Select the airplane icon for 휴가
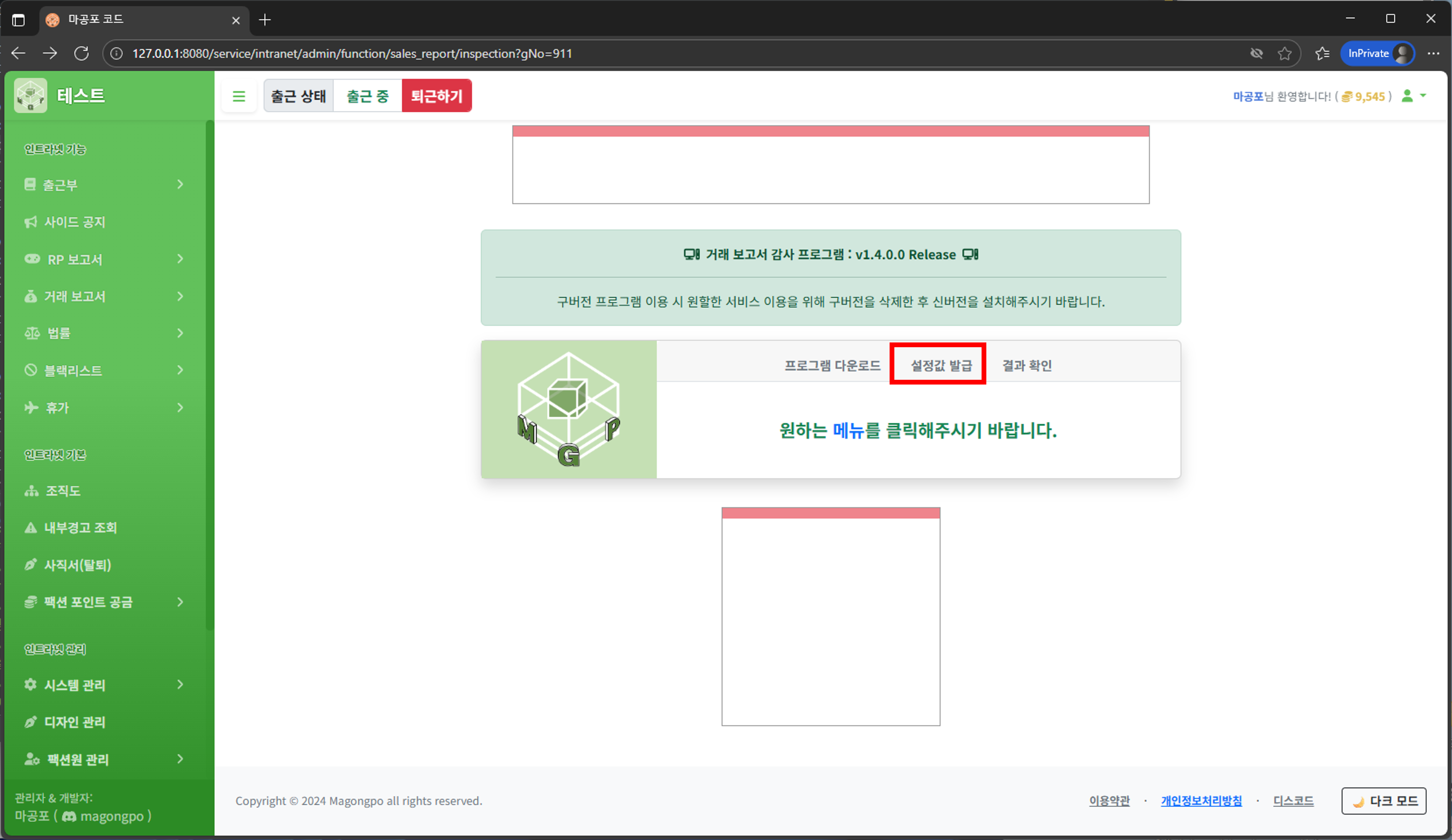 31,407
